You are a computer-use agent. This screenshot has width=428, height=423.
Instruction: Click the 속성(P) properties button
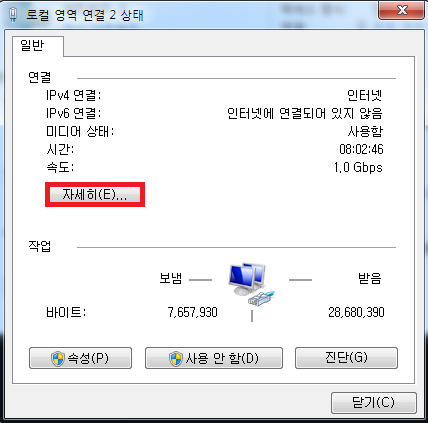80,358
